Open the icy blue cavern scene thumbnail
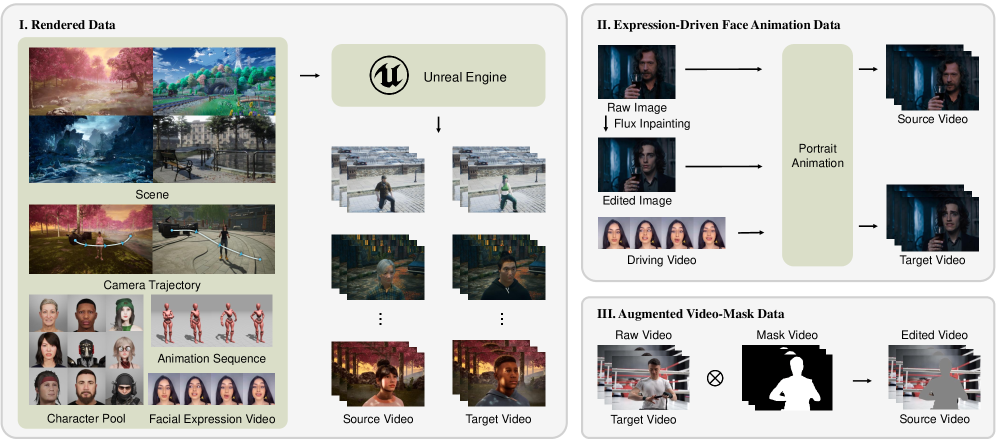The width and height of the screenshot is (996, 441). point(91,149)
